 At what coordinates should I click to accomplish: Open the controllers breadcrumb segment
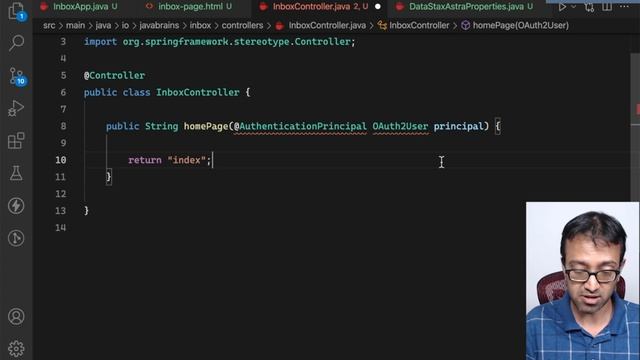pyautogui.click(x=242, y=25)
